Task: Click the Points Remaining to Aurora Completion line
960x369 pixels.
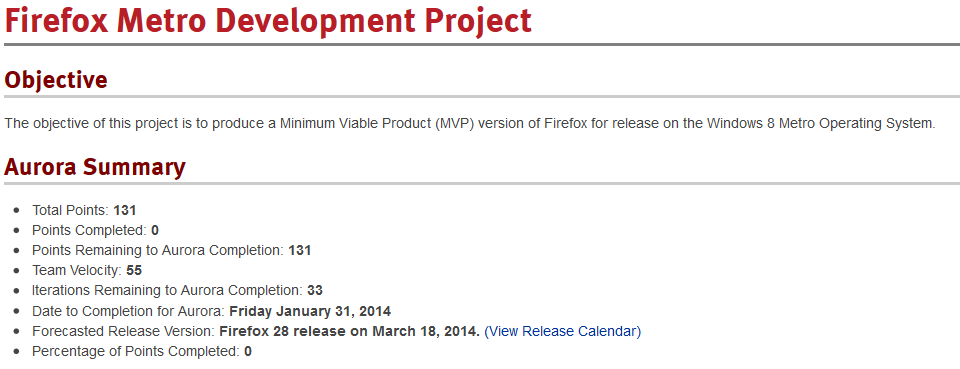Action: click(x=171, y=250)
